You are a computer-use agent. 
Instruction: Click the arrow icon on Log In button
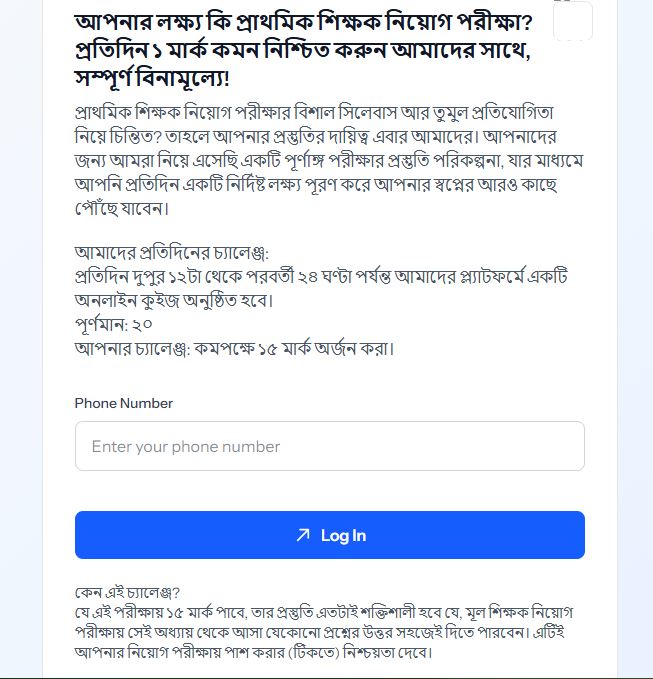(303, 535)
